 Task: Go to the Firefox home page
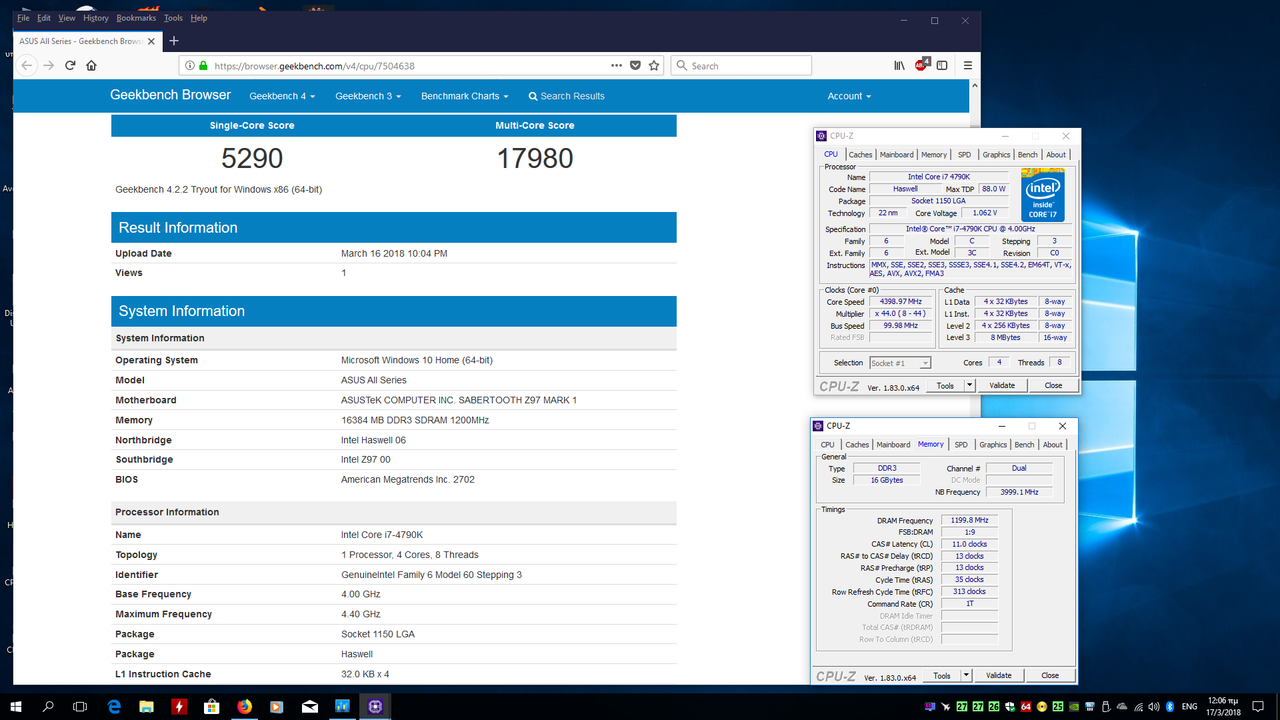coord(91,65)
